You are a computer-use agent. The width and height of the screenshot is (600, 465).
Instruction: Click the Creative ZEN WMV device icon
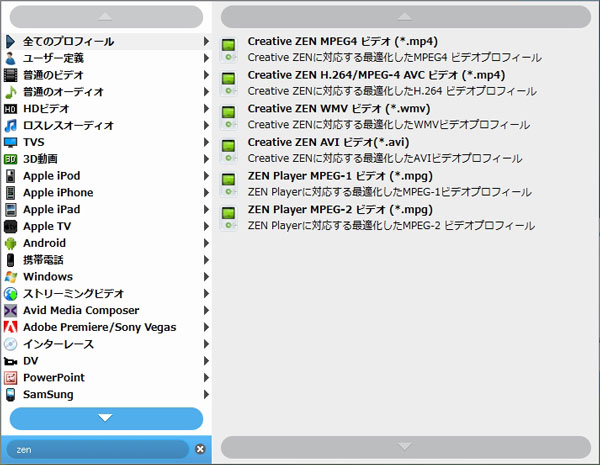228,117
